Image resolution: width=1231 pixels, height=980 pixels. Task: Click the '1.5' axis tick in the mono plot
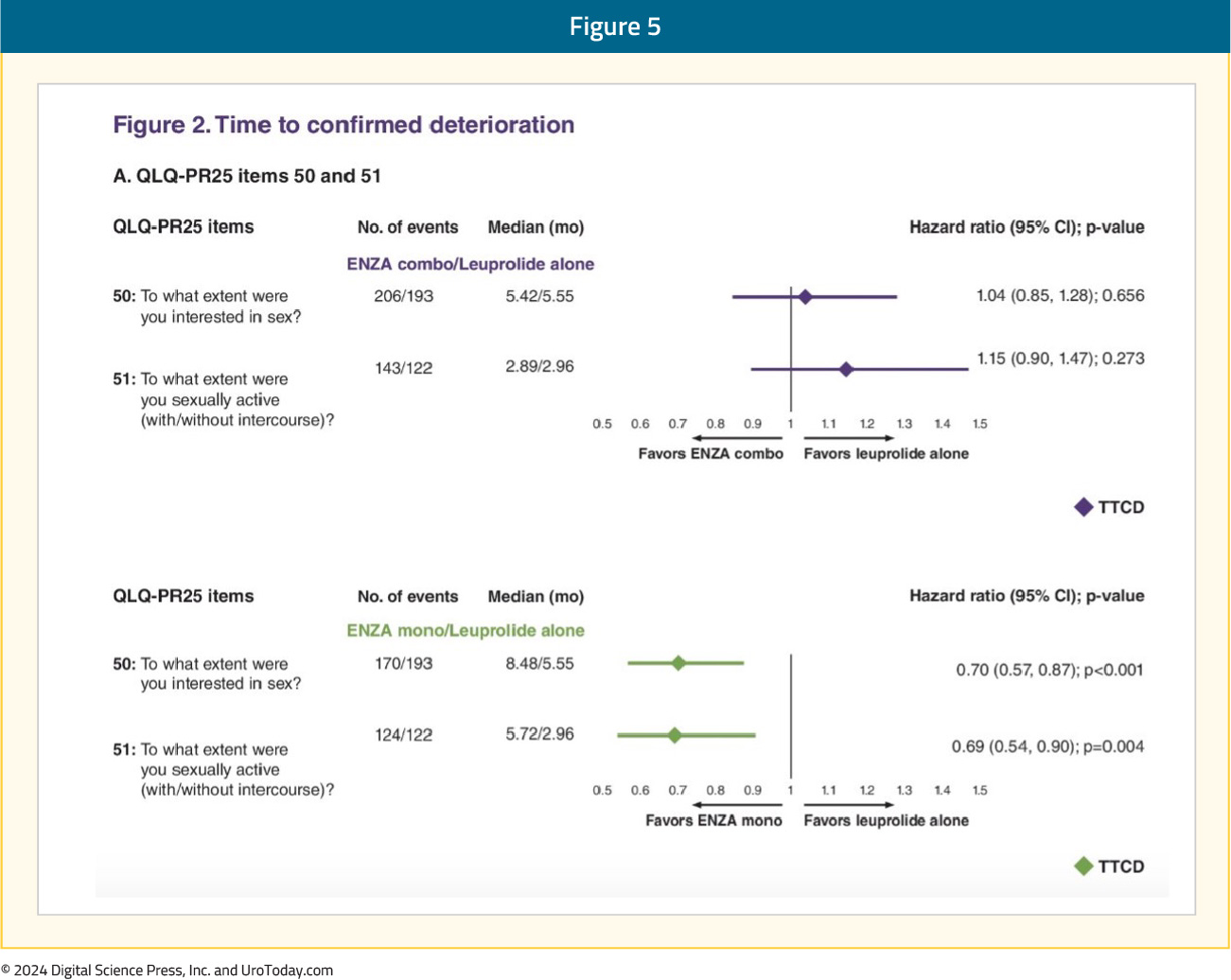tap(979, 790)
